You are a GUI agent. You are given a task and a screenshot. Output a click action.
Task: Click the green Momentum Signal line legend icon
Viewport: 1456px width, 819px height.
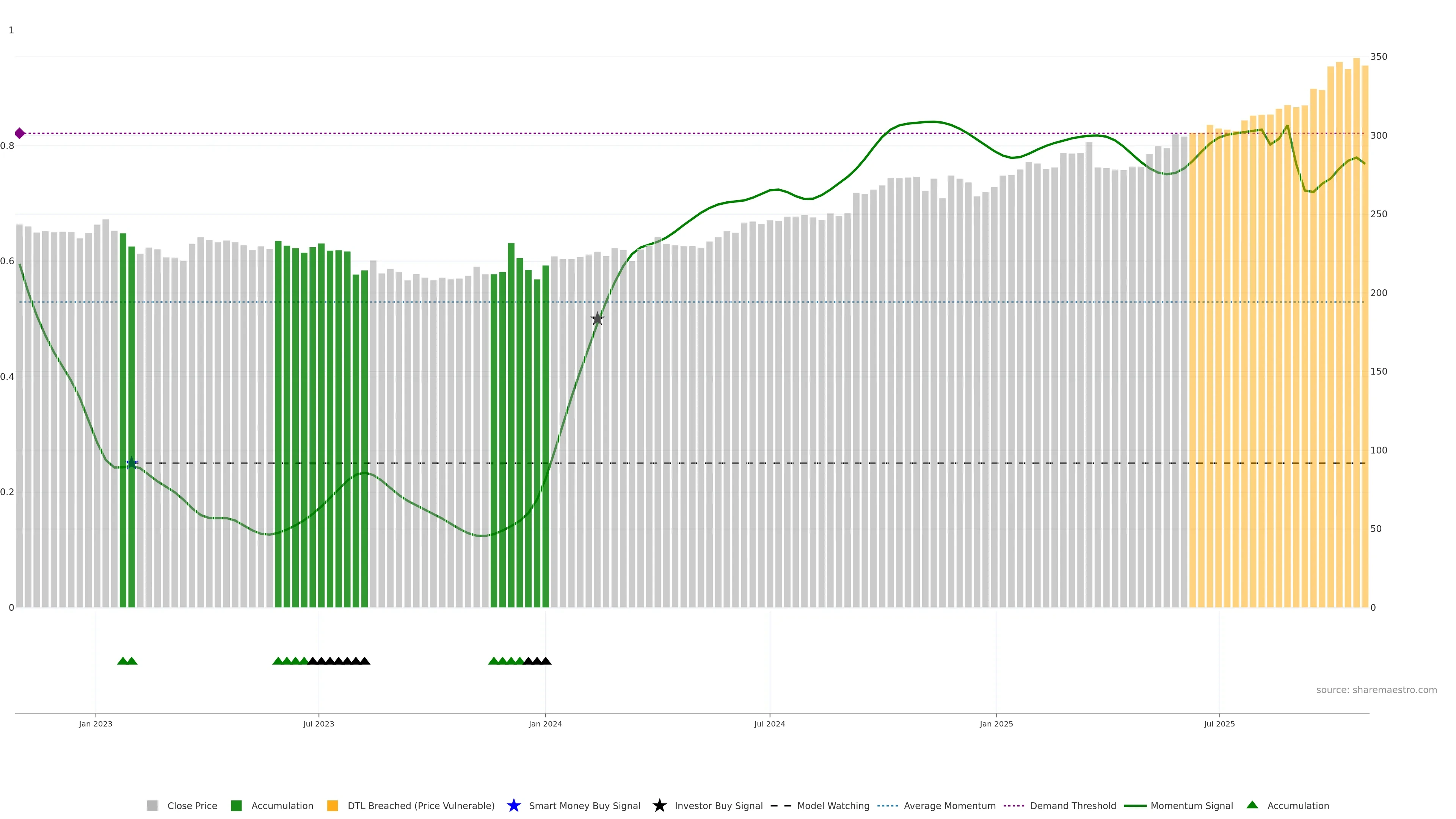click(x=1135, y=805)
